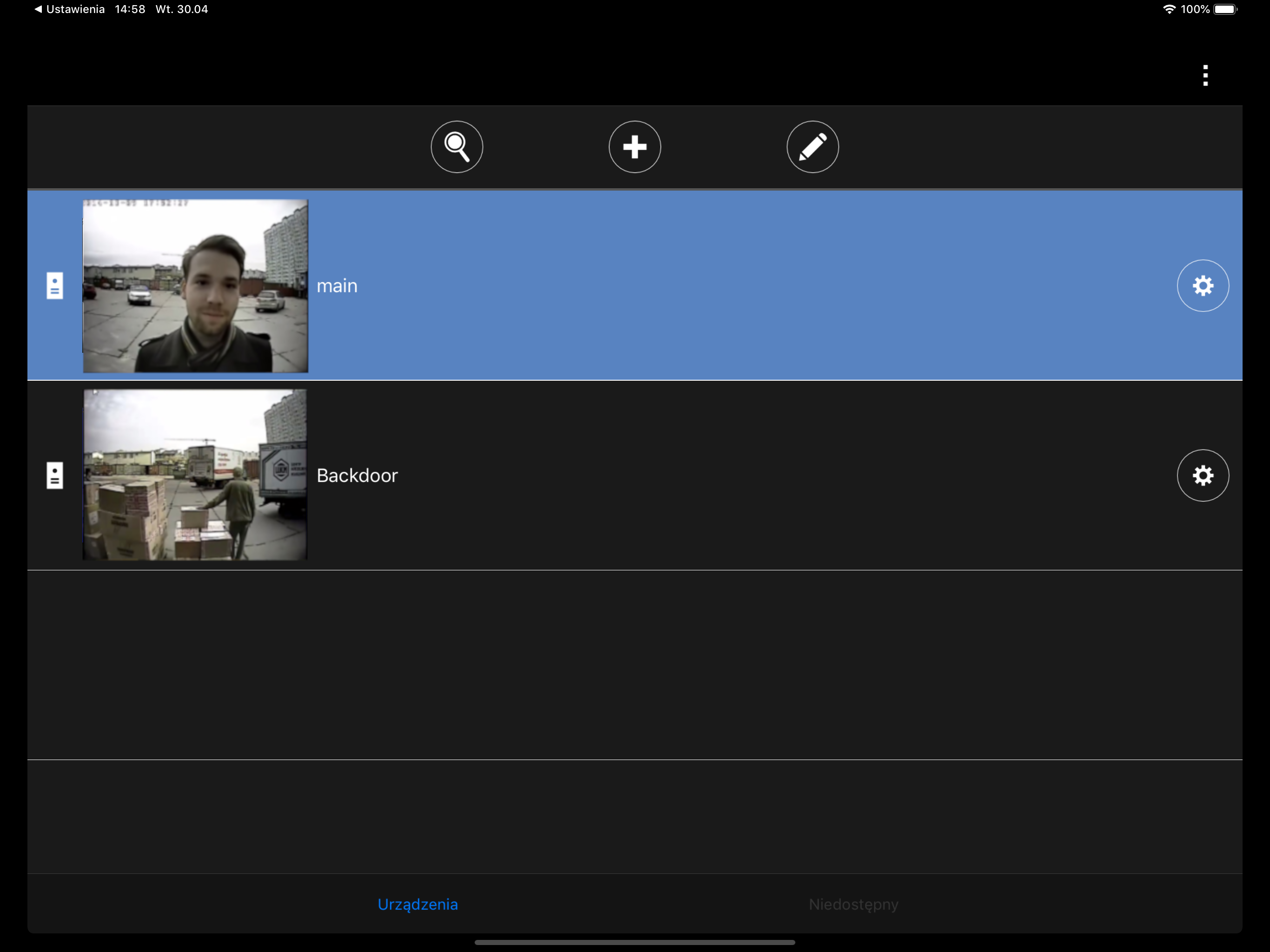Viewport: 1270px width, 952px height.
Task: Tap the Wi-Fi status icon
Action: [1169, 9]
